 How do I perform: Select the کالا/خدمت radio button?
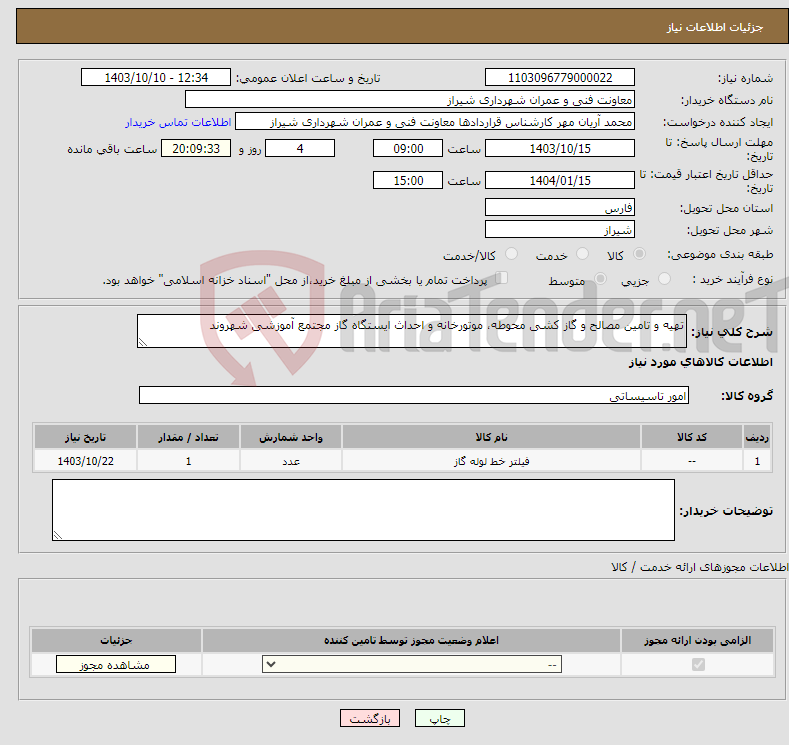point(511,254)
